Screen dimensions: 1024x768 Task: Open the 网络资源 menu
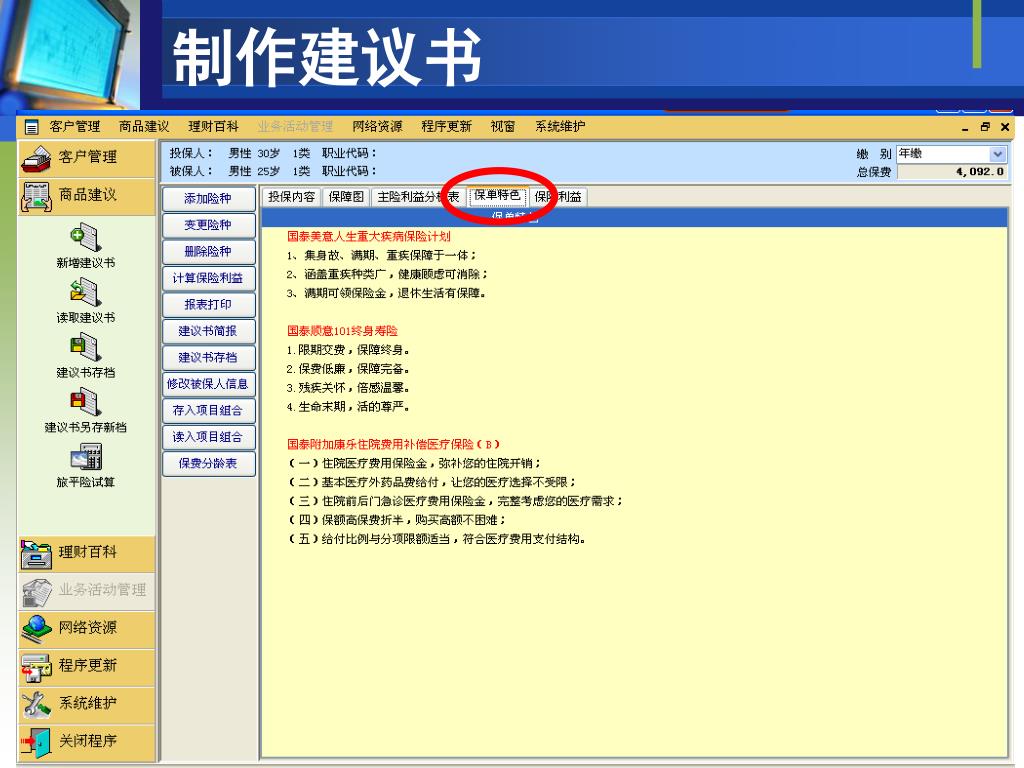377,127
